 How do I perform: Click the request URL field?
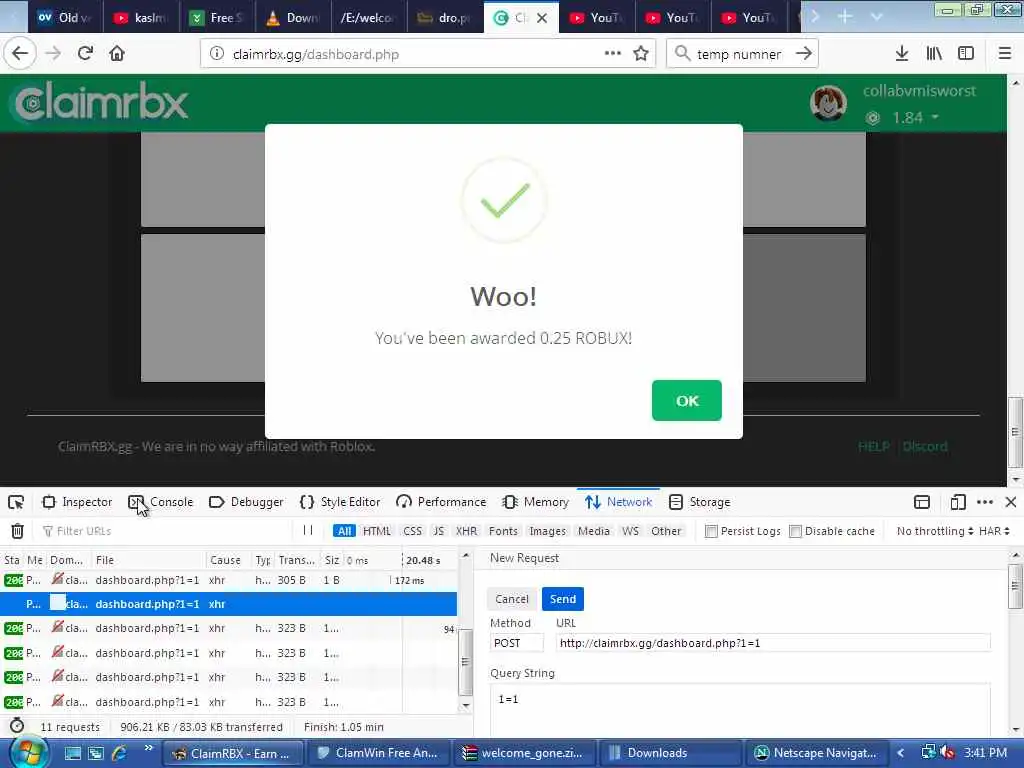click(773, 643)
